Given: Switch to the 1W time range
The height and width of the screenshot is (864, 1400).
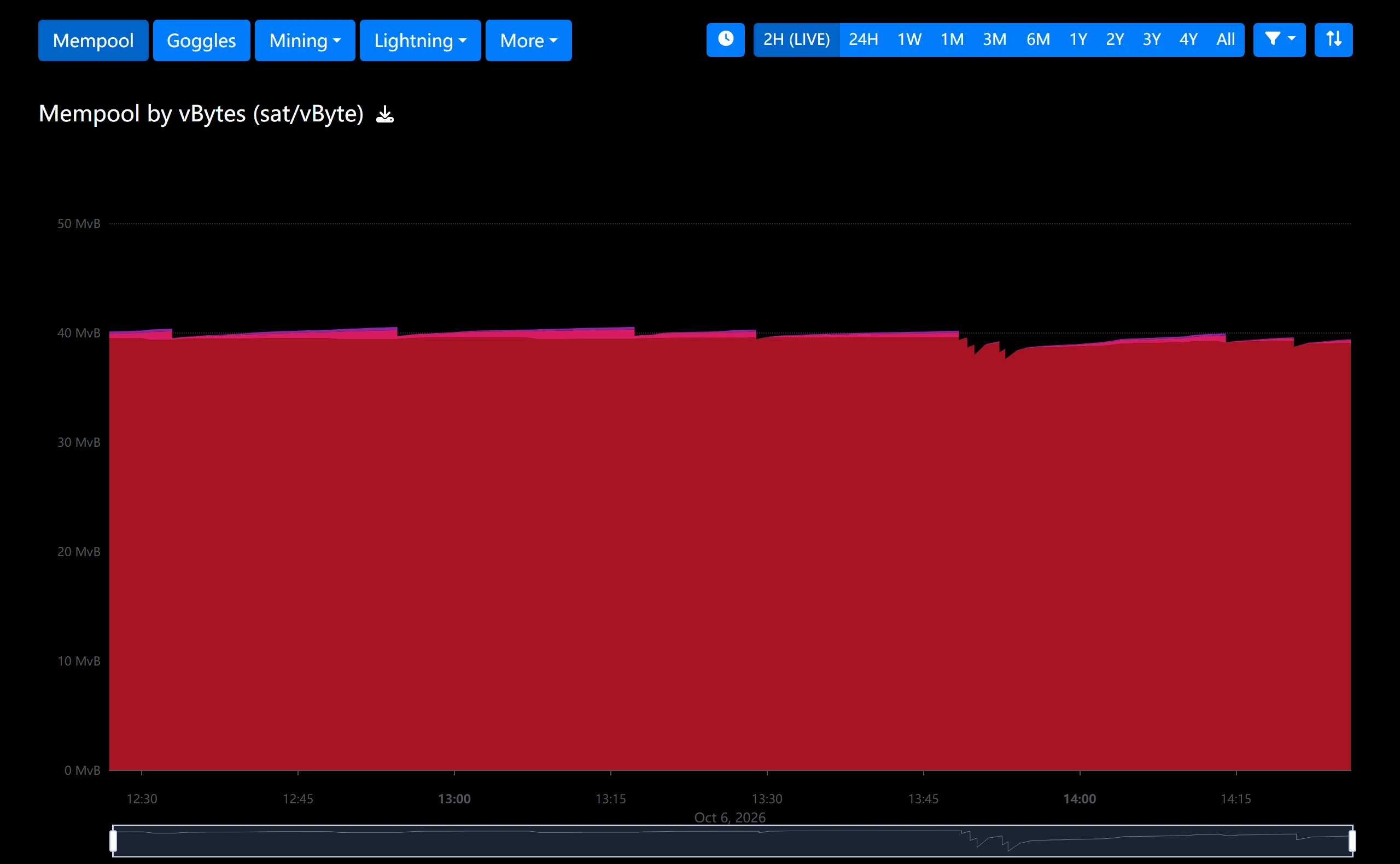Looking at the screenshot, I should coord(909,39).
